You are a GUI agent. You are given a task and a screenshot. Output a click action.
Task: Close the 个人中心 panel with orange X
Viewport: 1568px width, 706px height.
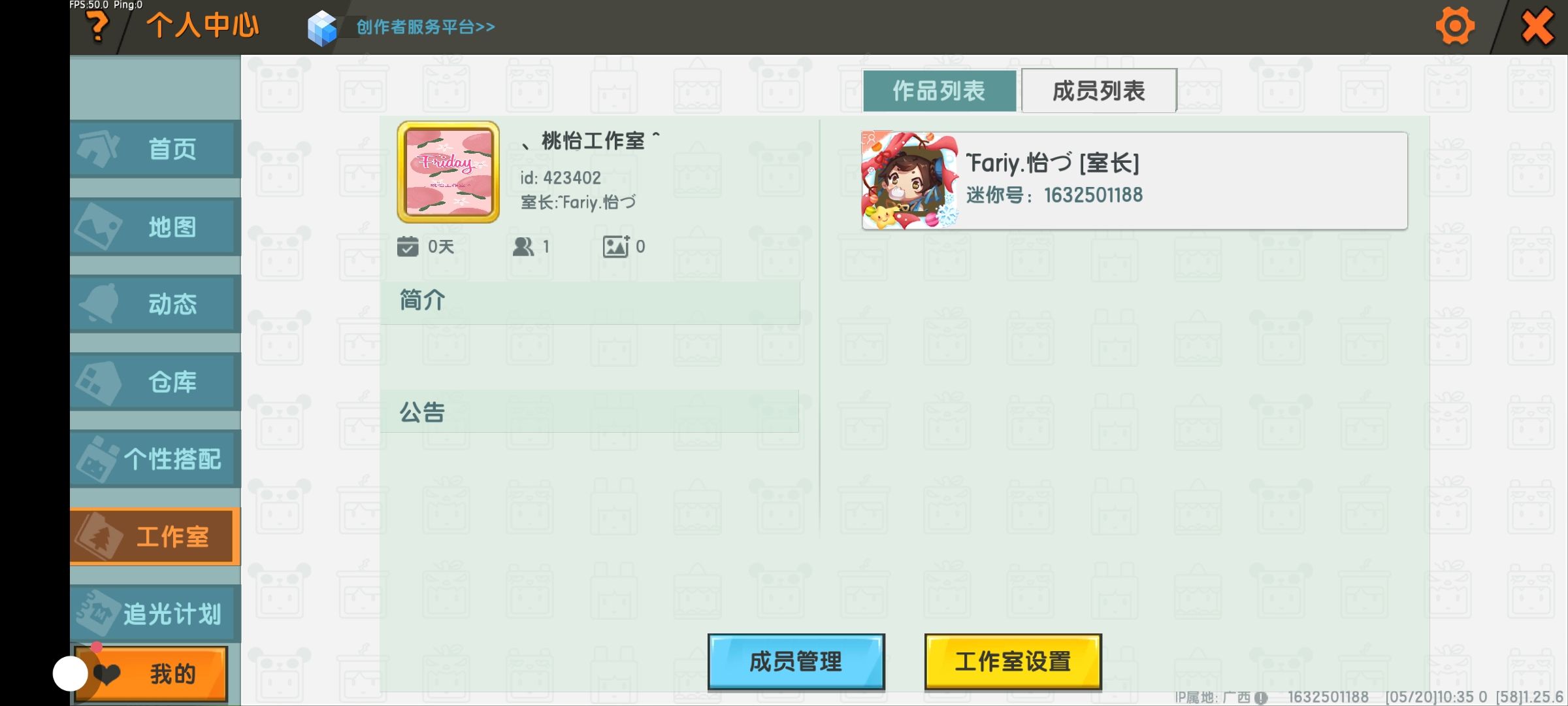click(x=1537, y=27)
